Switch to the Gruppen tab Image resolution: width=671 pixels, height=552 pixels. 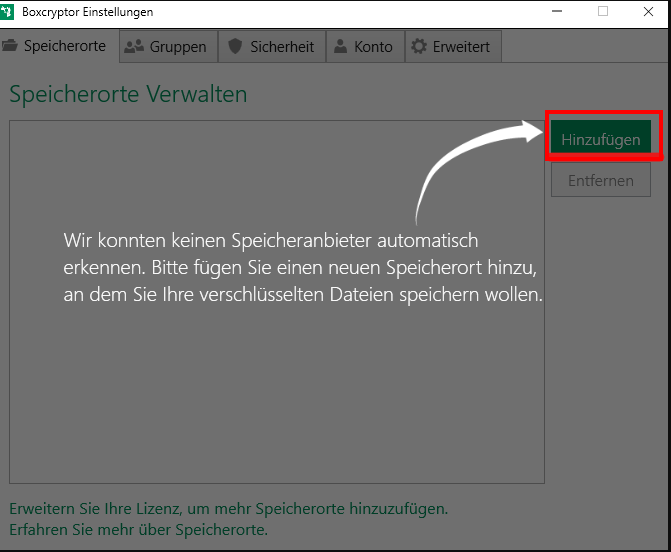pyautogui.click(x=169, y=47)
